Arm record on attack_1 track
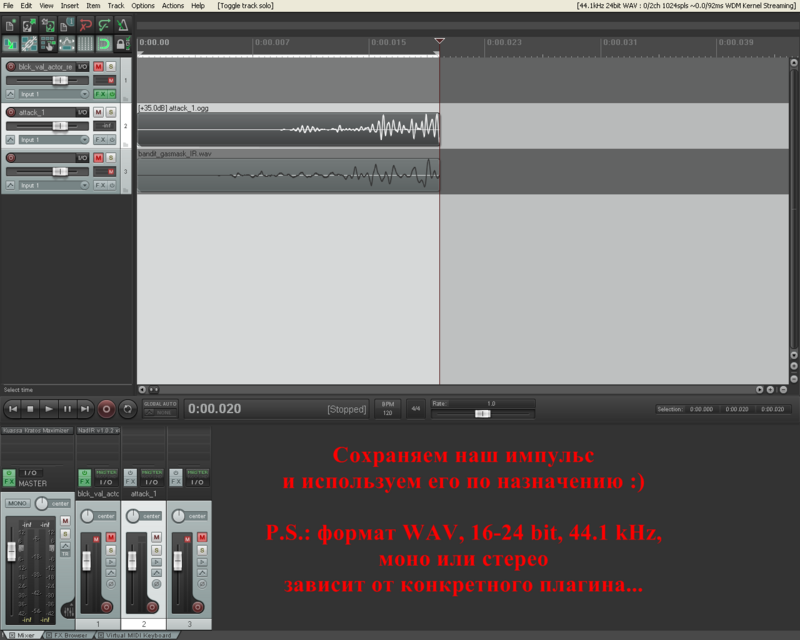 pyautogui.click(x=11, y=112)
